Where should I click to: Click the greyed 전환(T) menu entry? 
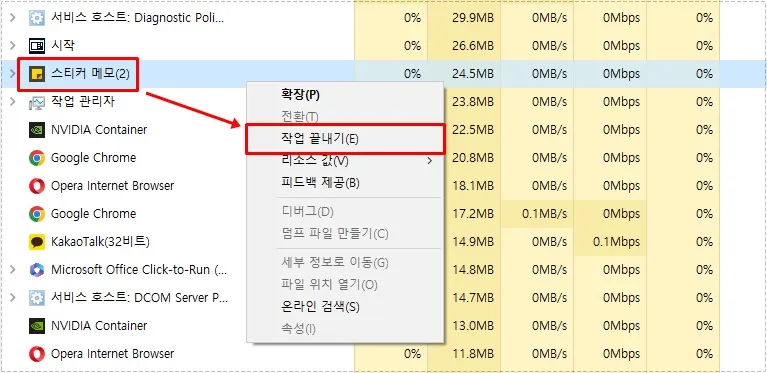coord(300,116)
